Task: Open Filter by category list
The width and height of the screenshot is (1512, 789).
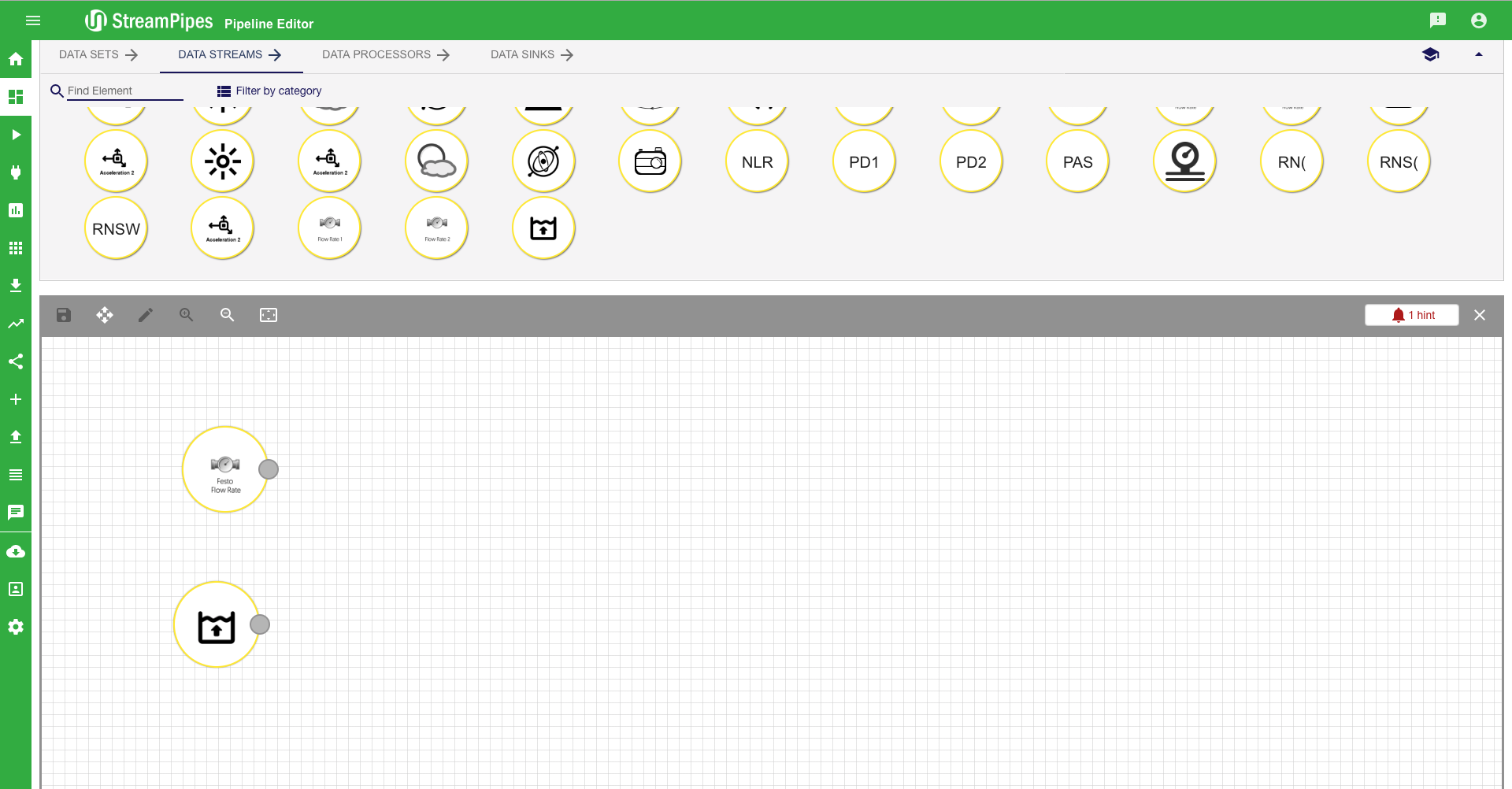Action: click(269, 91)
